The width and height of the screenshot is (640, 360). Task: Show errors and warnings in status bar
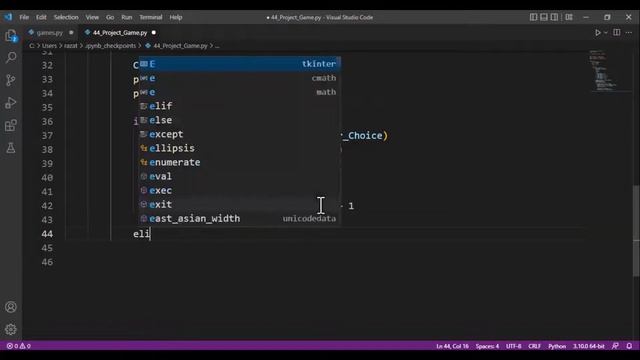(18, 346)
